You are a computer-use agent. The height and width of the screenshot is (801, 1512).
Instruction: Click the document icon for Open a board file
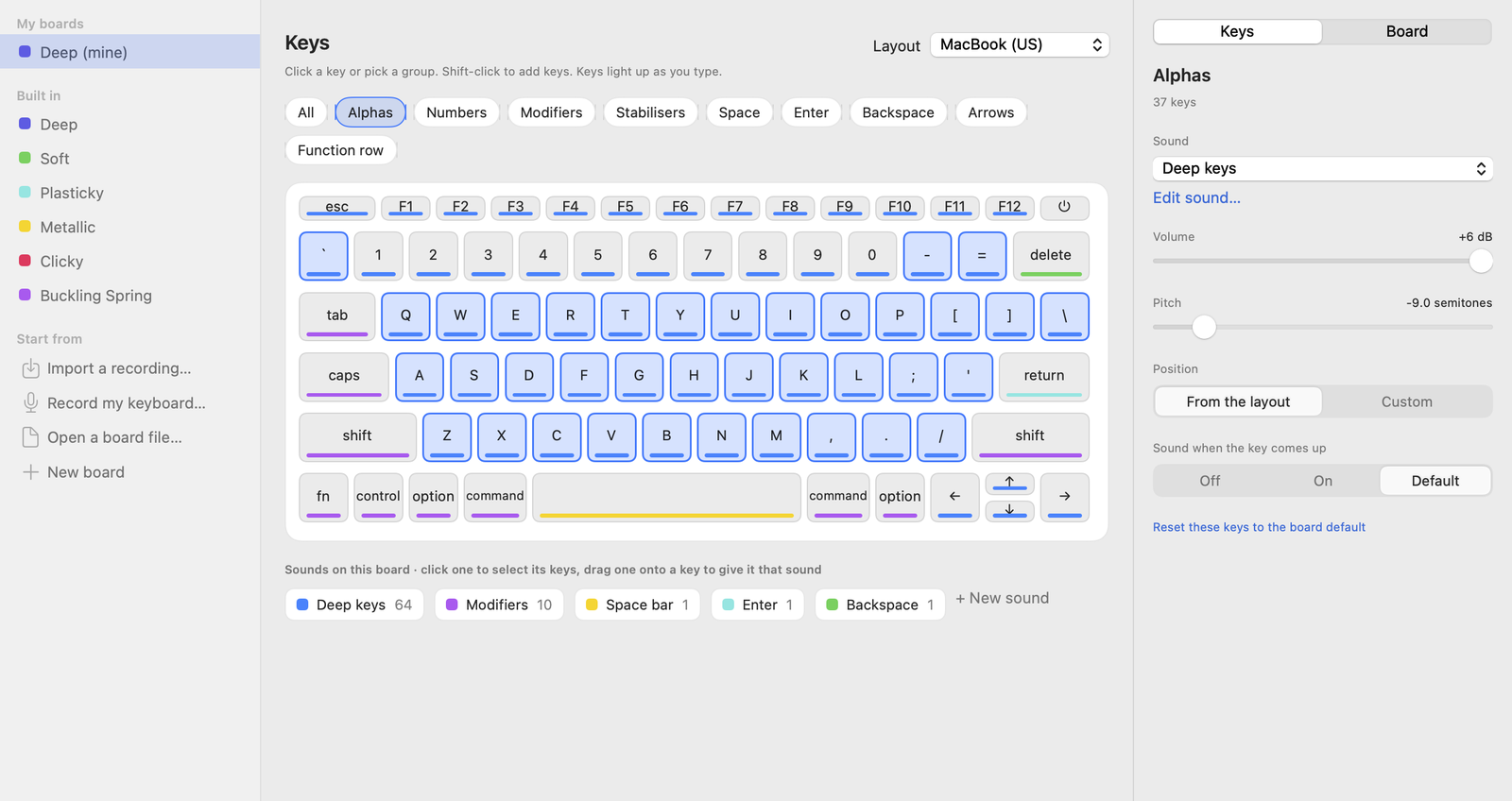pos(30,437)
